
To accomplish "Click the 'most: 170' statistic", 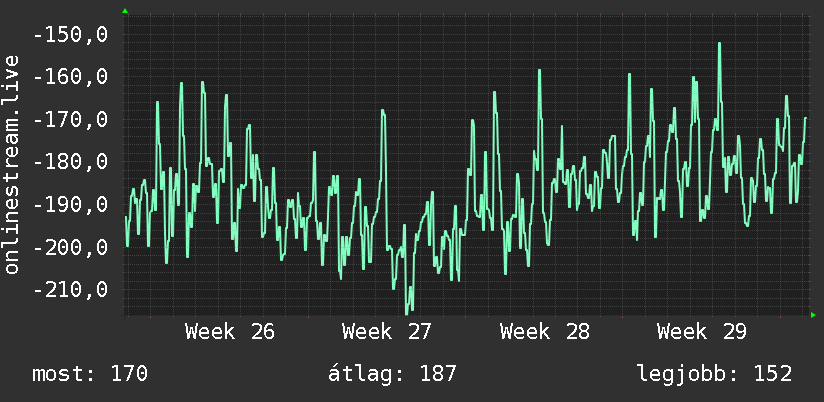I will point(90,374).
